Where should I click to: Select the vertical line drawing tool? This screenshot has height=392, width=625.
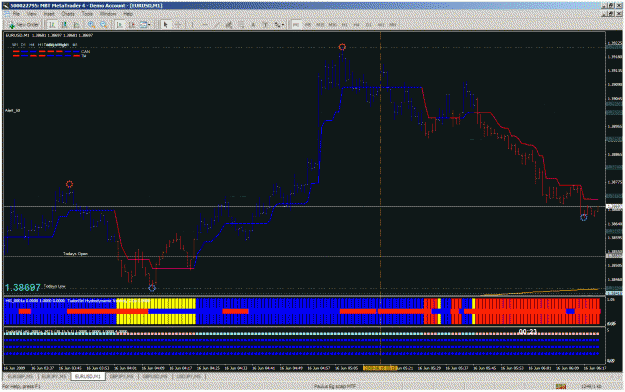tap(192, 25)
